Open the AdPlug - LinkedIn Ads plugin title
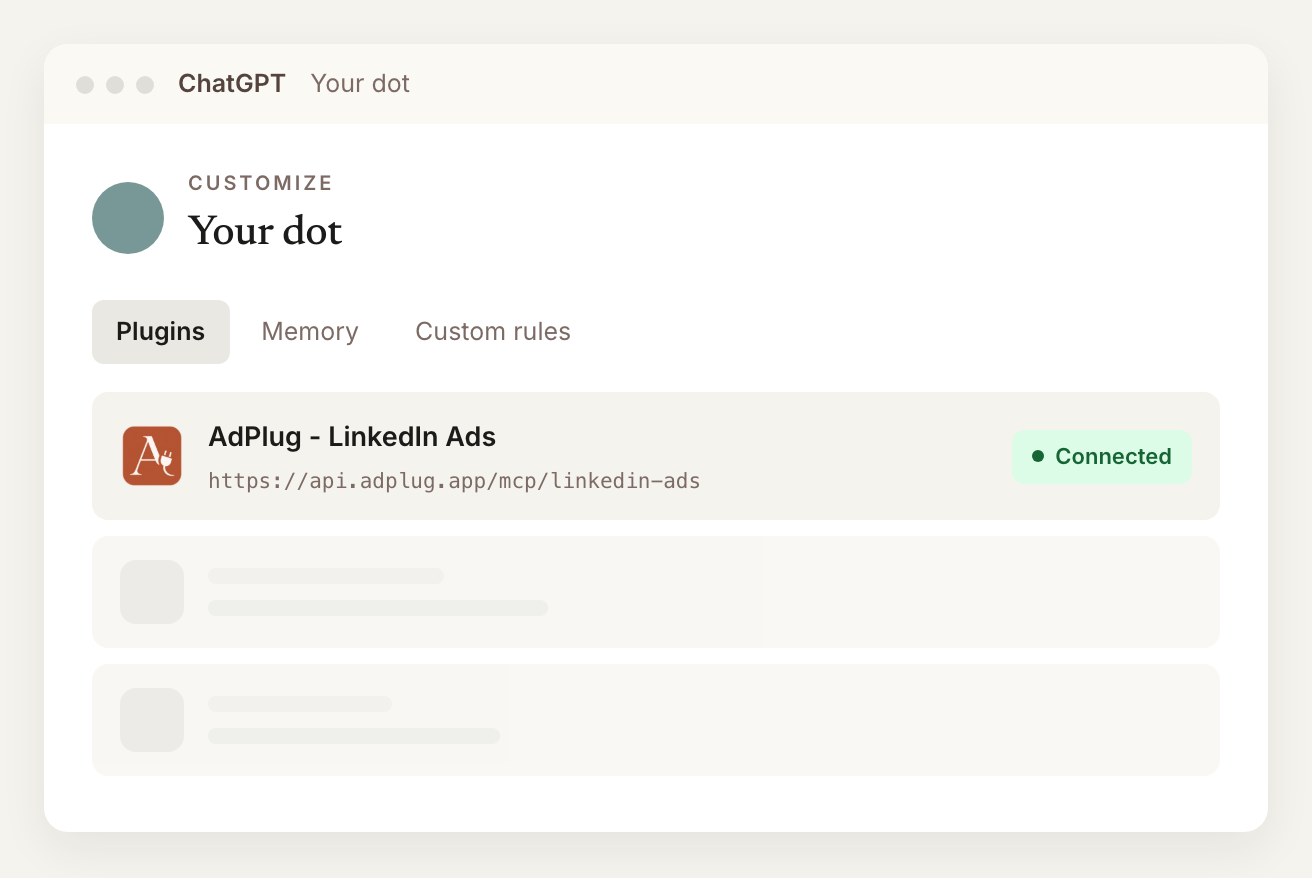The width and height of the screenshot is (1312, 878). point(352,437)
